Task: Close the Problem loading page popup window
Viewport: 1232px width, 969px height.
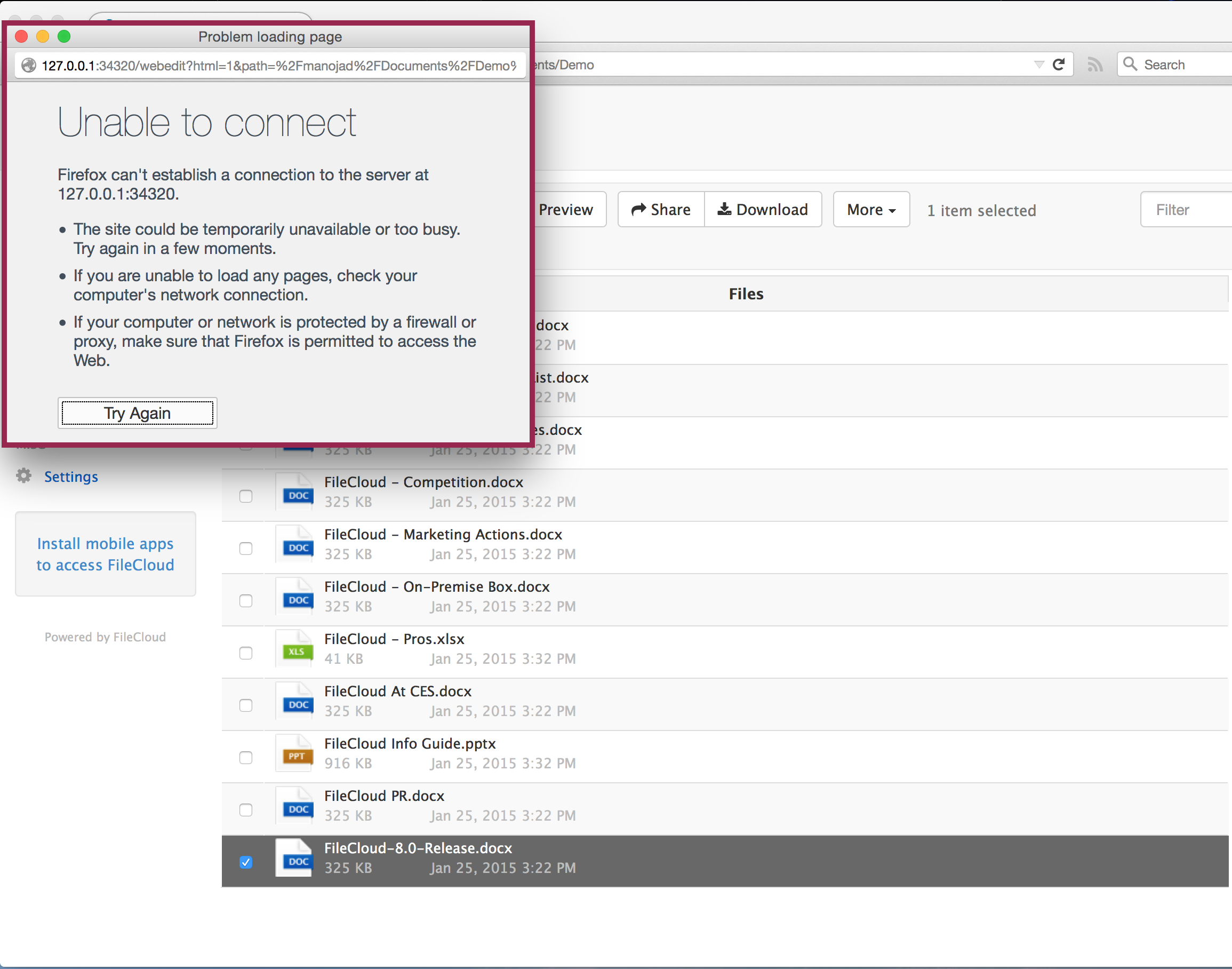Action: pos(21,36)
